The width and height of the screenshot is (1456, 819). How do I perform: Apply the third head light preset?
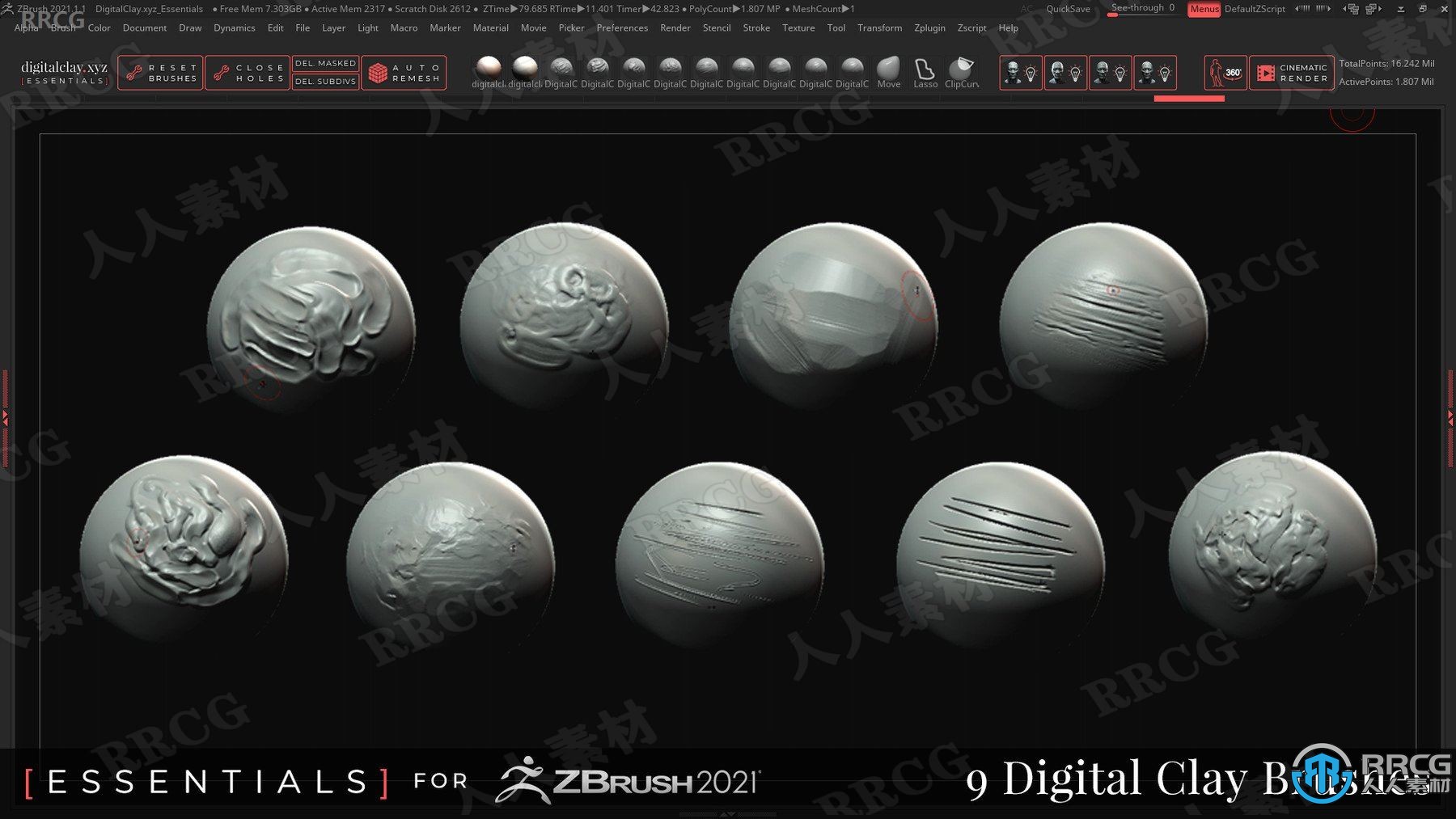point(1110,73)
